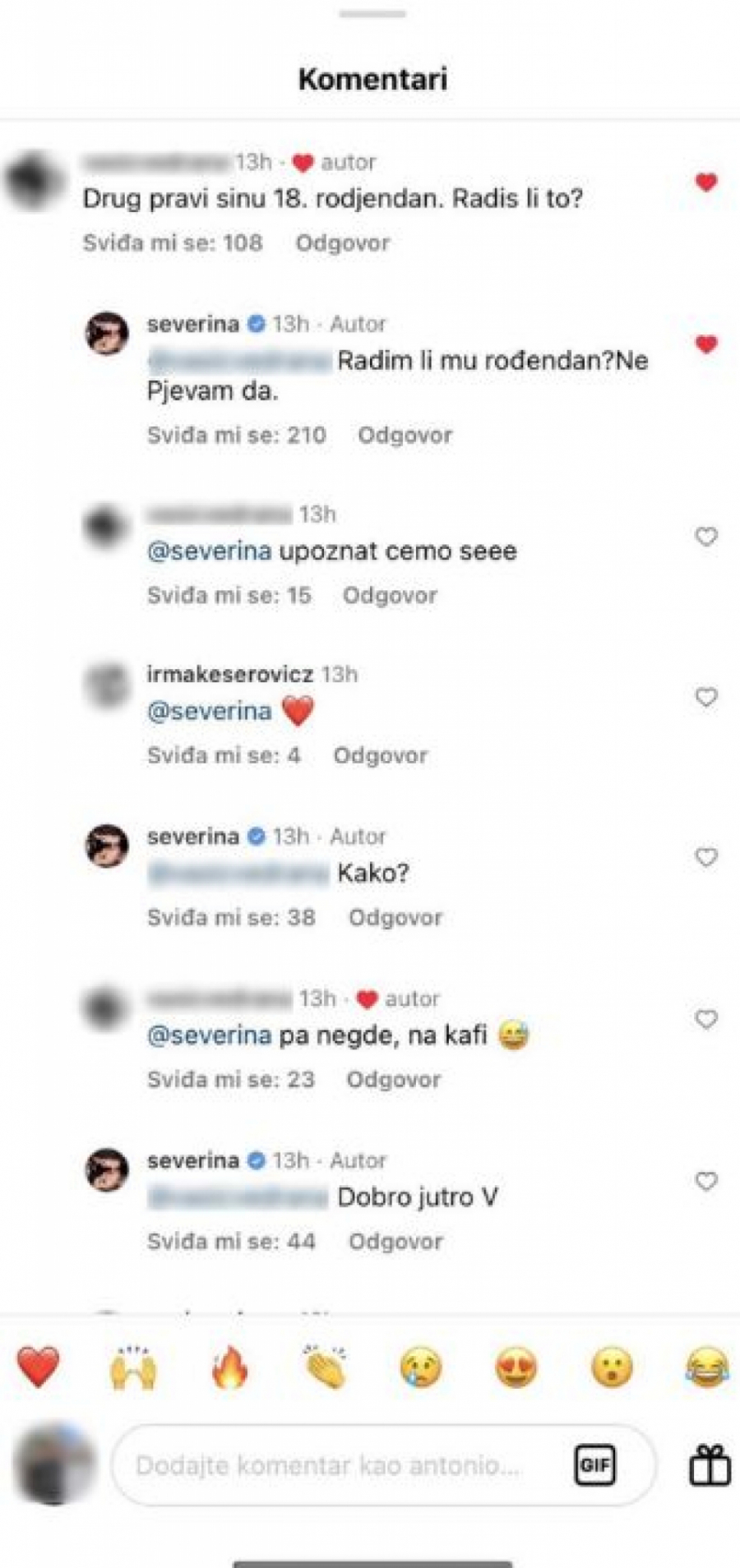Screen dimensions: 740x1568
Task: Like the irmakeserovicz comment
Action: coord(706,697)
